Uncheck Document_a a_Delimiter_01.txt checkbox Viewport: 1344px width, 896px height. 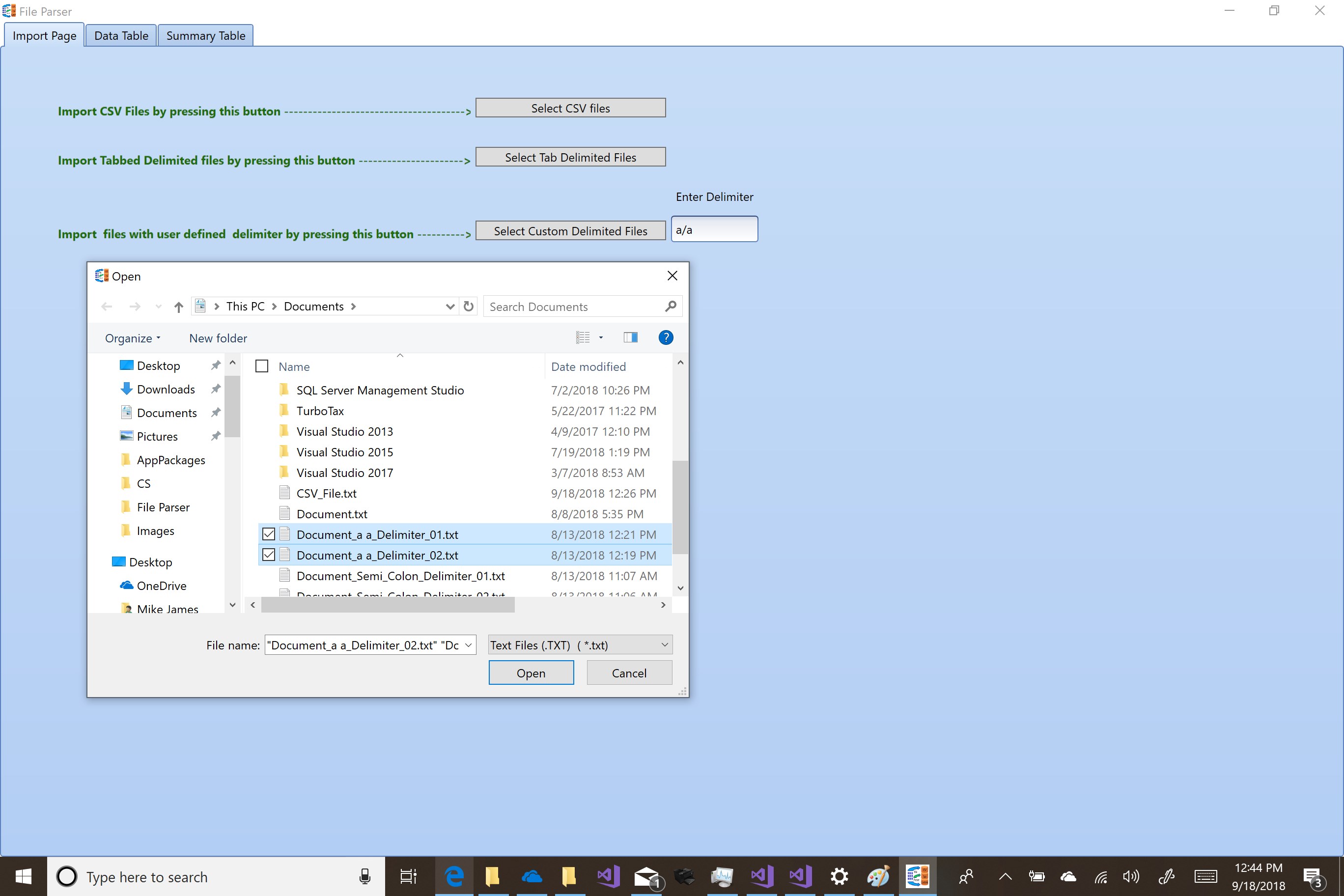pos(269,534)
